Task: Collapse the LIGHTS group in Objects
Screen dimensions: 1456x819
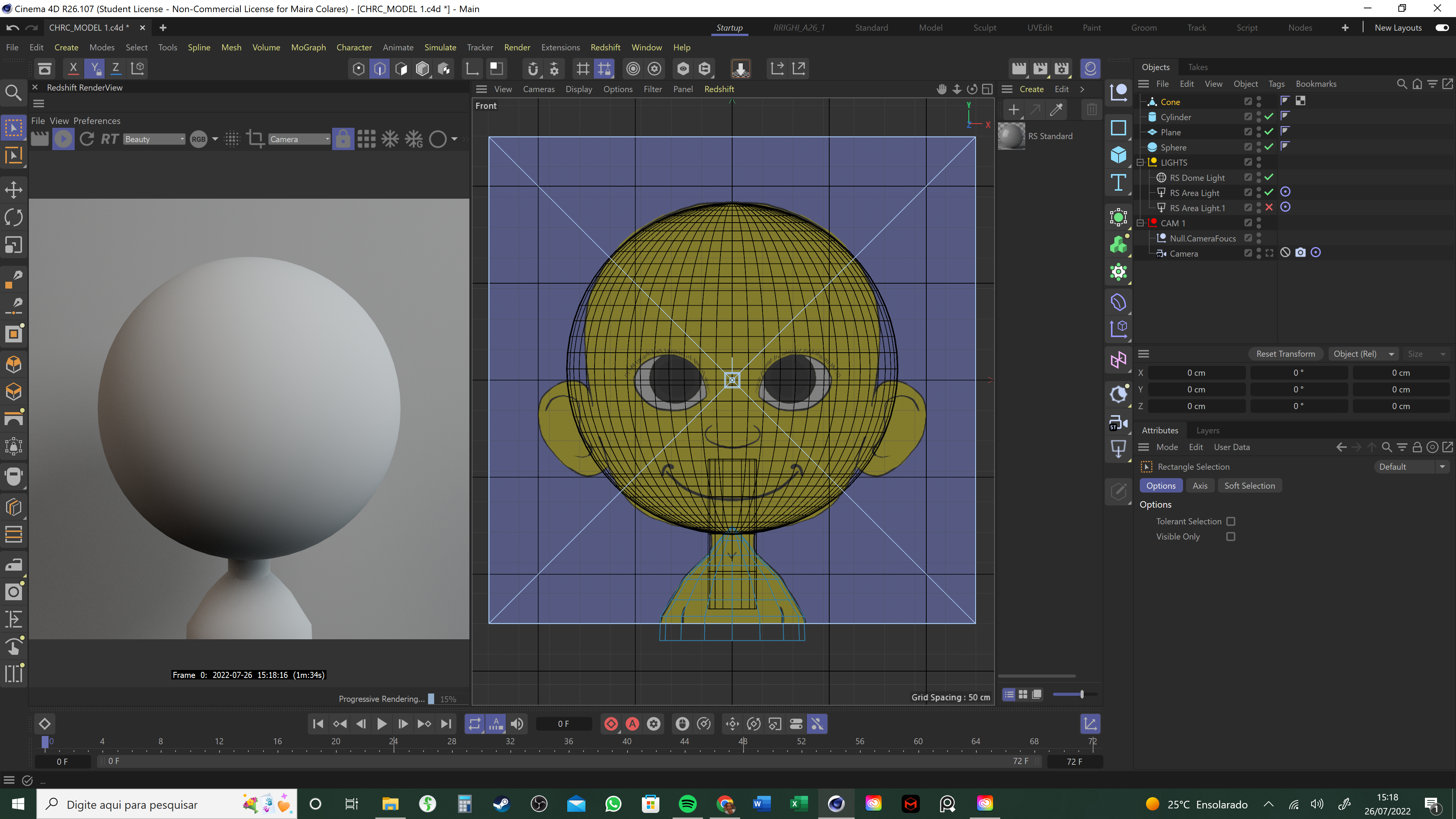Action: 1140,162
